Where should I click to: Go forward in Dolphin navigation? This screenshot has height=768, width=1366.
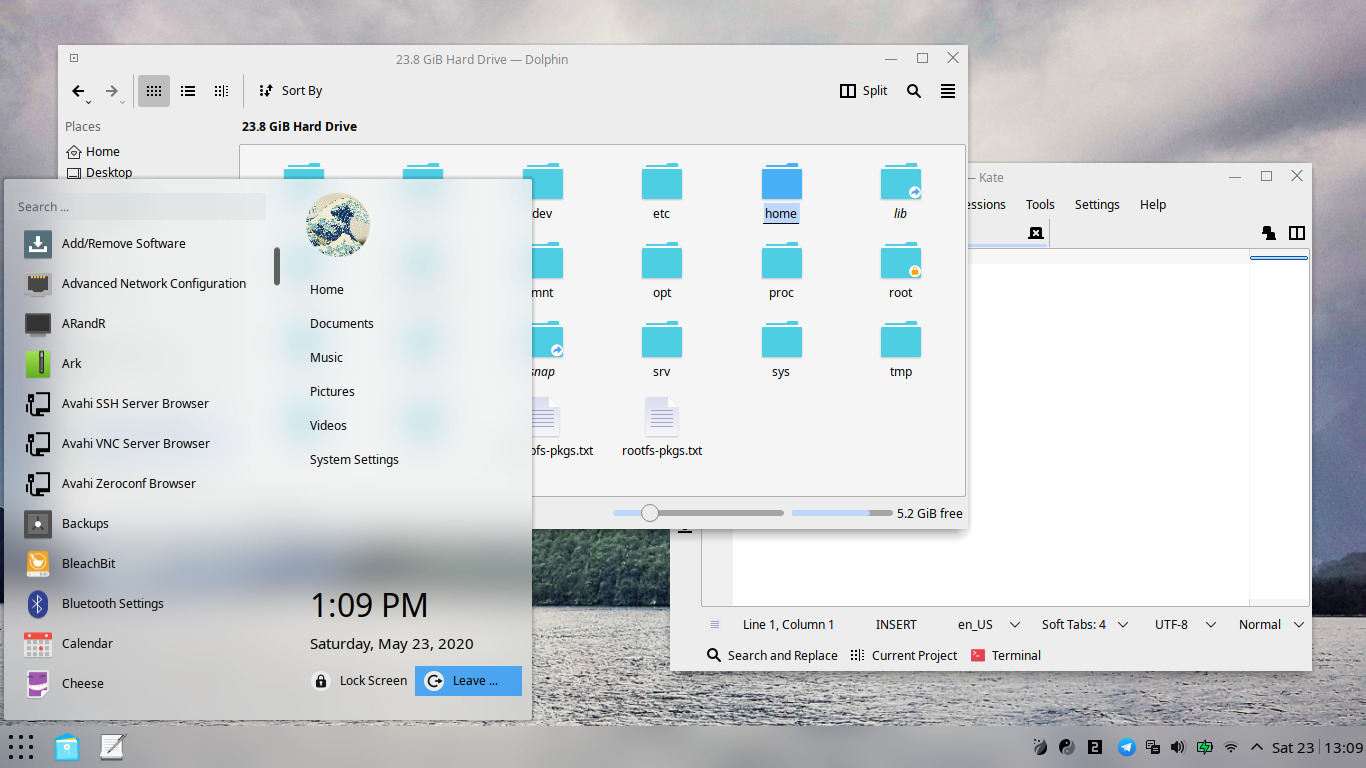(111, 91)
